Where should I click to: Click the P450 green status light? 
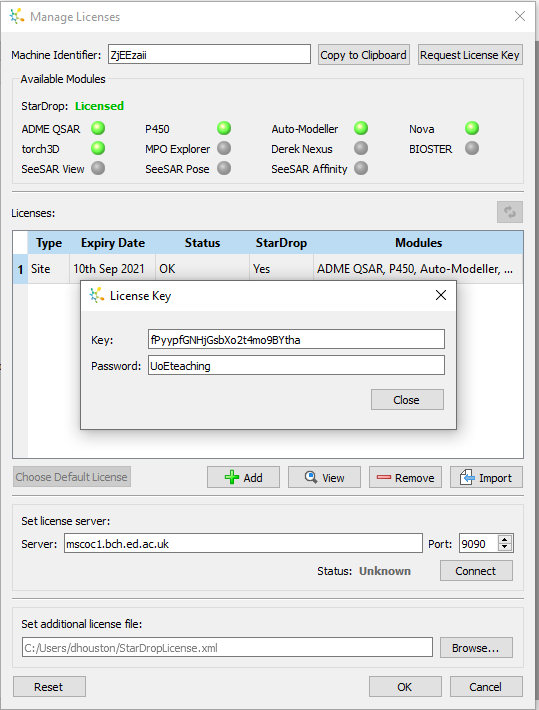pos(224,129)
